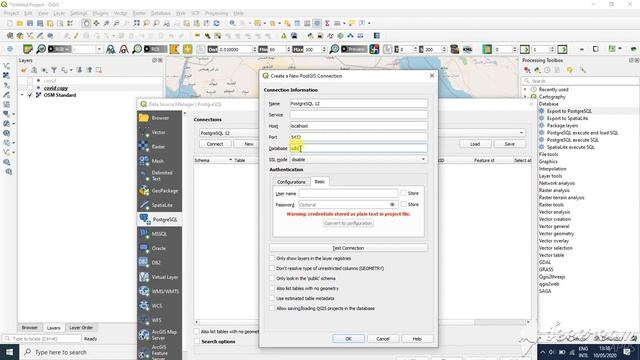Screen dimensions: 640x360
Task: Select the Vector source type
Action: click(160, 132)
